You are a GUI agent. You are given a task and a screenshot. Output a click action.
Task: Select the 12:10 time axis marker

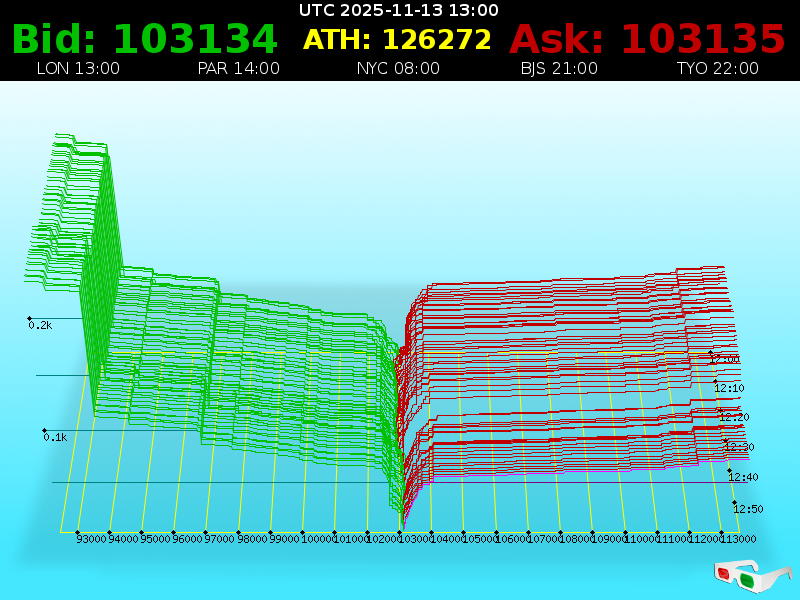[729, 388]
